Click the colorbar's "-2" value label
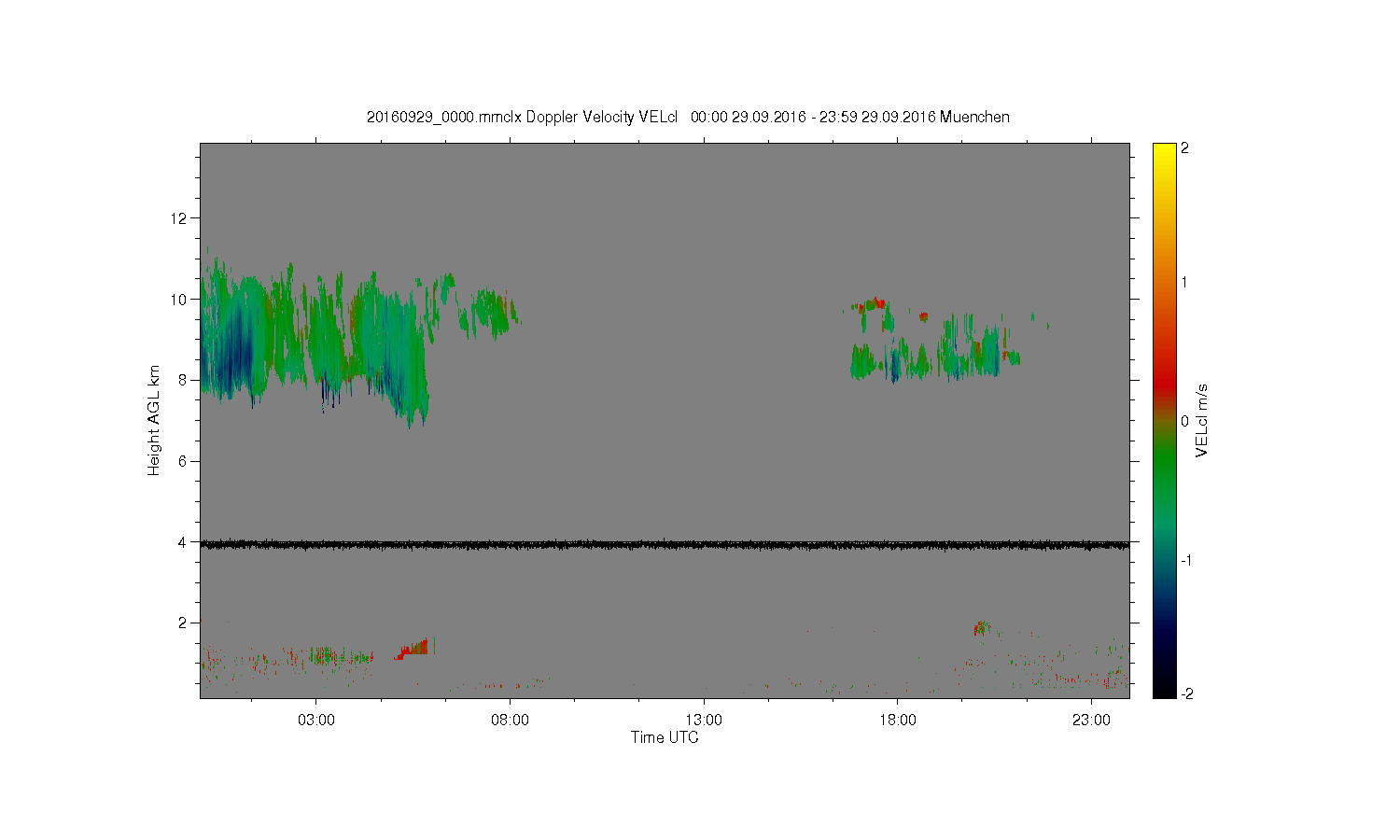Viewport: 1400px width, 840px height. click(x=1186, y=694)
